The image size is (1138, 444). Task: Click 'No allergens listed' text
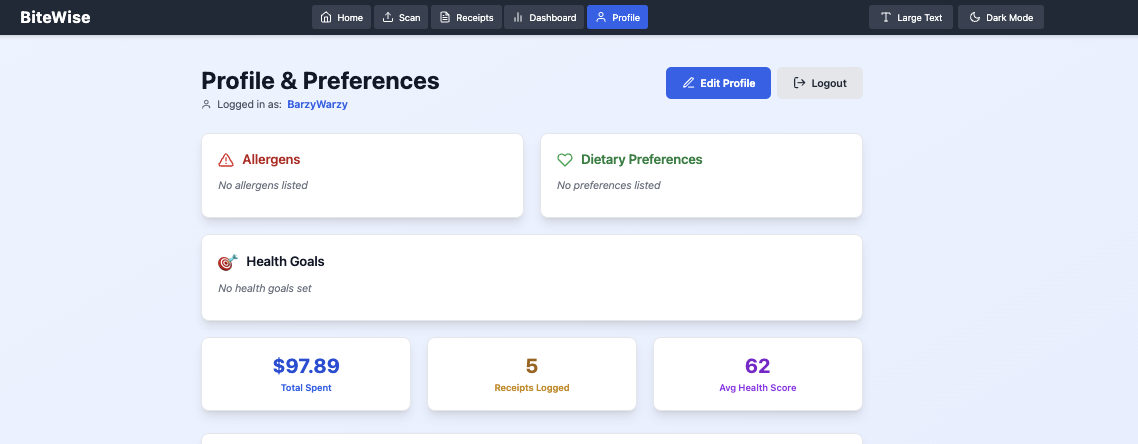[x=263, y=185]
